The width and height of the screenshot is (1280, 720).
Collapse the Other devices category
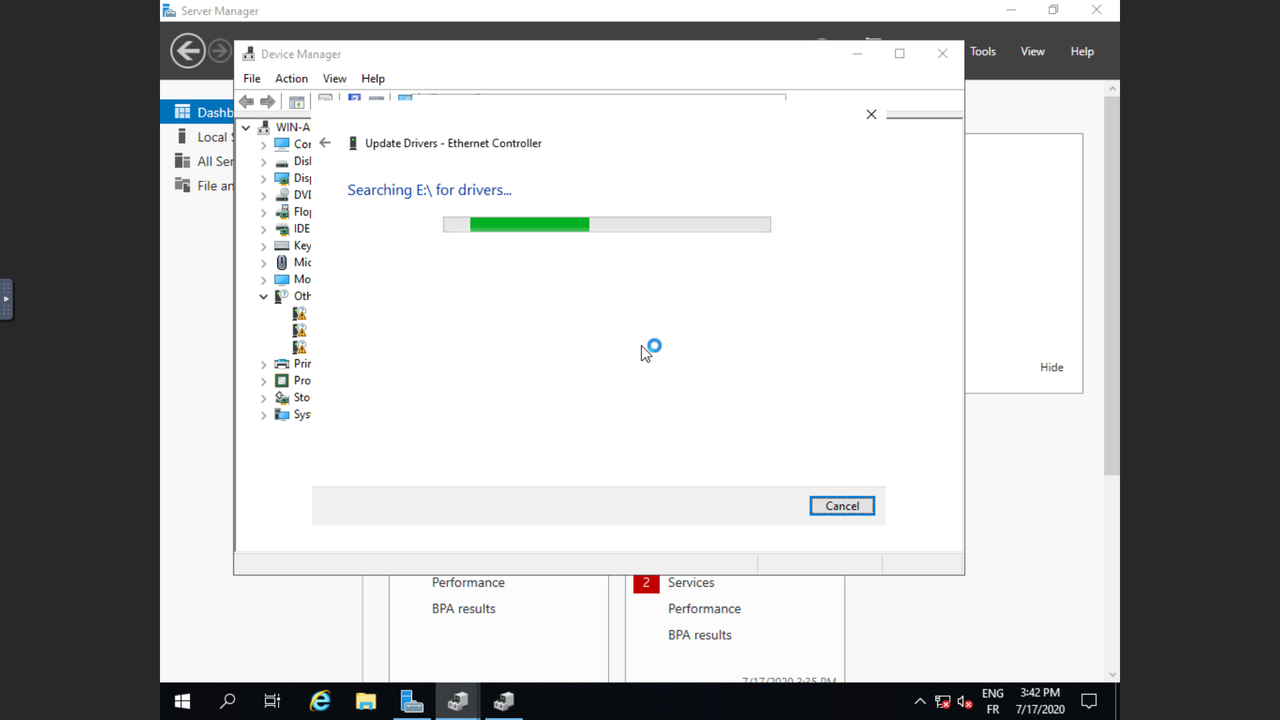click(x=264, y=297)
